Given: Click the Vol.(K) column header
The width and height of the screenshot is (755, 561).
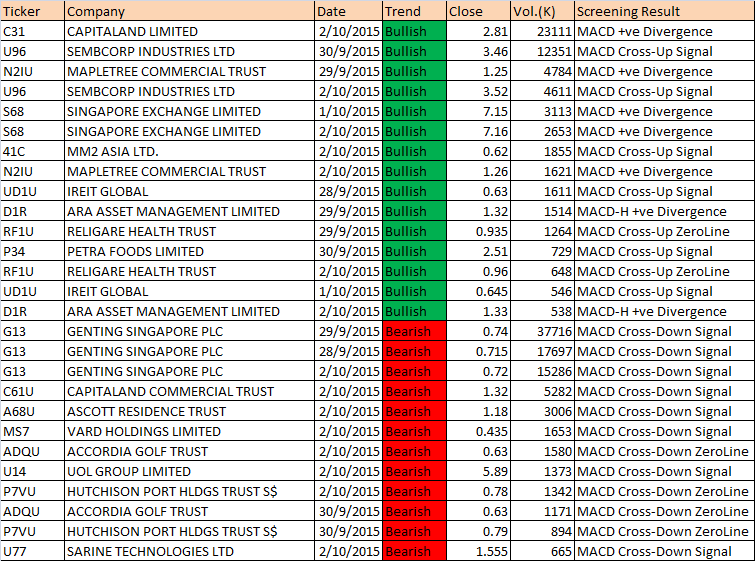Looking at the screenshot, I should [542, 11].
